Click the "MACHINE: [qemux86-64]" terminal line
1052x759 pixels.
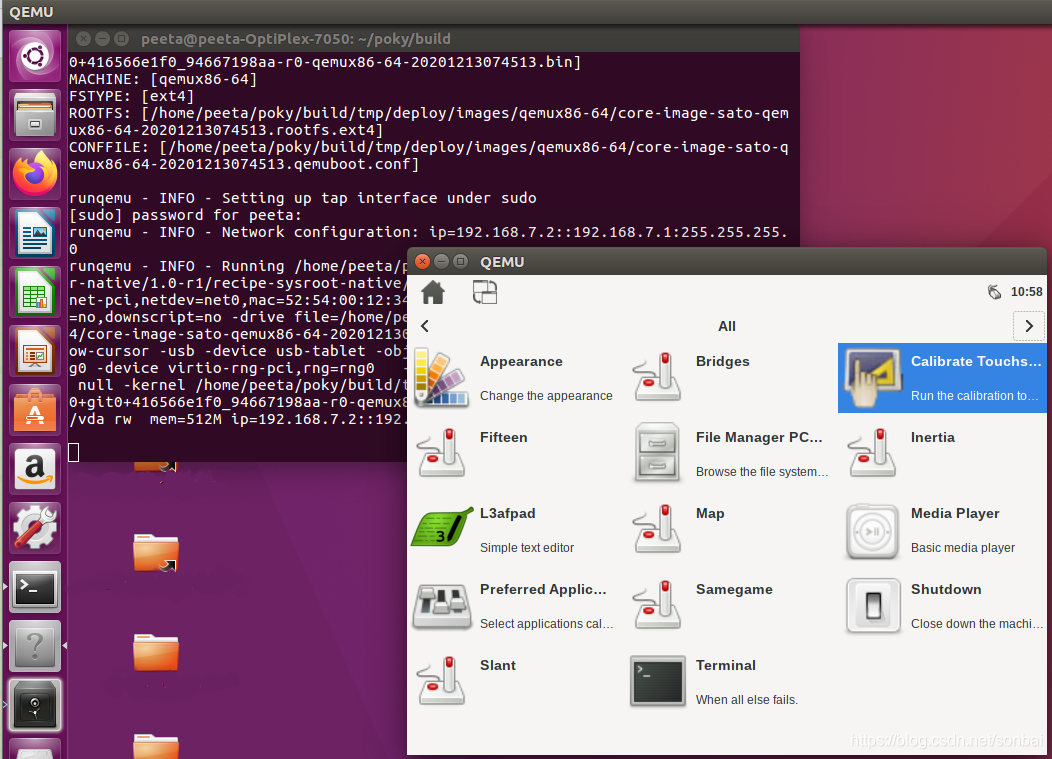click(x=163, y=79)
